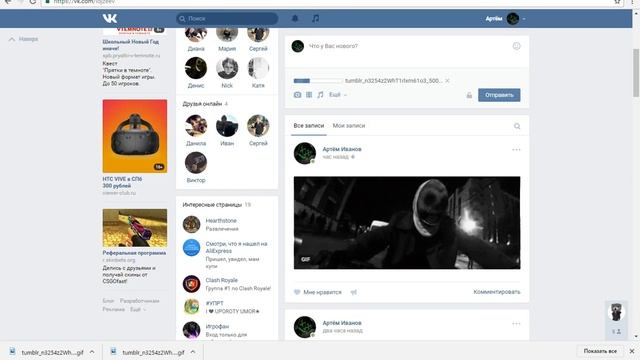Open friend Nick's avatar
The width and height of the screenshot is (640, 360).
(227, 68)
